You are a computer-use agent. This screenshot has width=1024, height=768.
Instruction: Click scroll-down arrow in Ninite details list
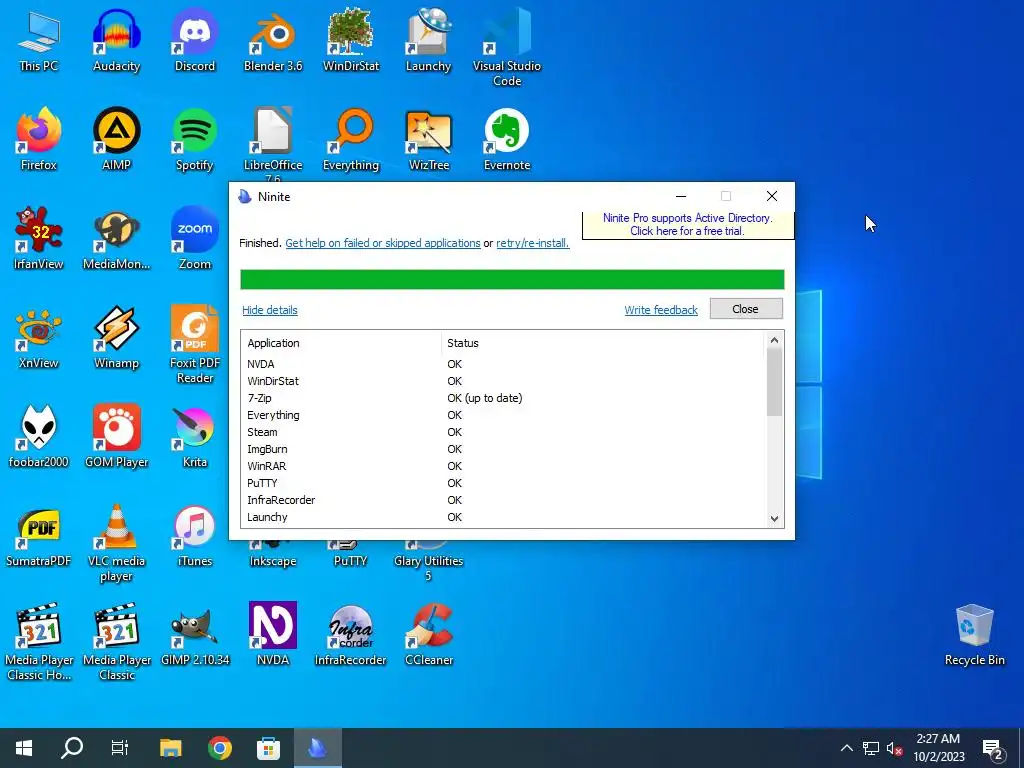point(775,519)
